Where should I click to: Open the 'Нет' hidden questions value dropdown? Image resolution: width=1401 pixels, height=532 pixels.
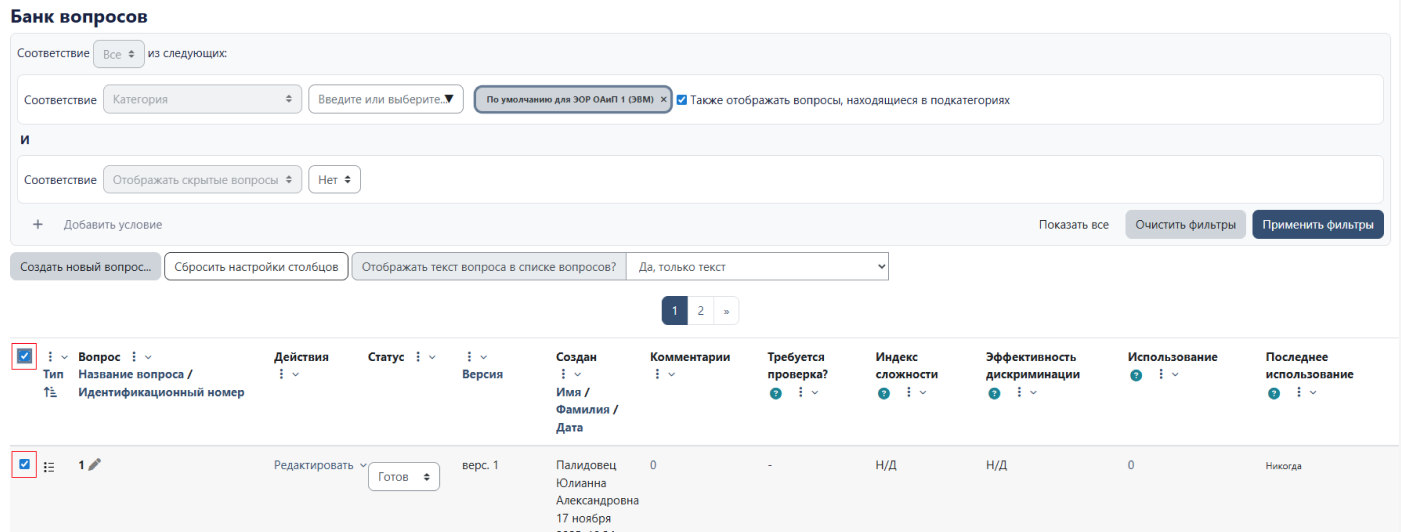334,180
